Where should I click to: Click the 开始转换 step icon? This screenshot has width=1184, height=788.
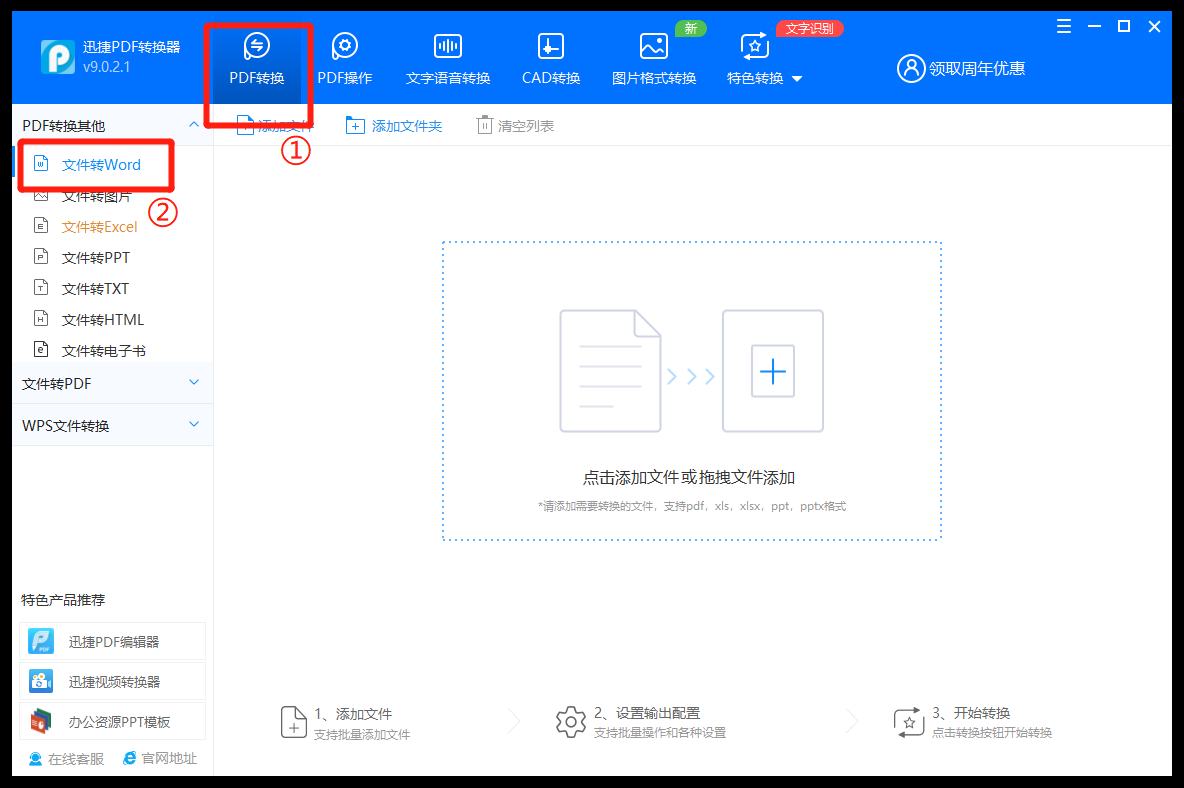click(x=908, y=722)
